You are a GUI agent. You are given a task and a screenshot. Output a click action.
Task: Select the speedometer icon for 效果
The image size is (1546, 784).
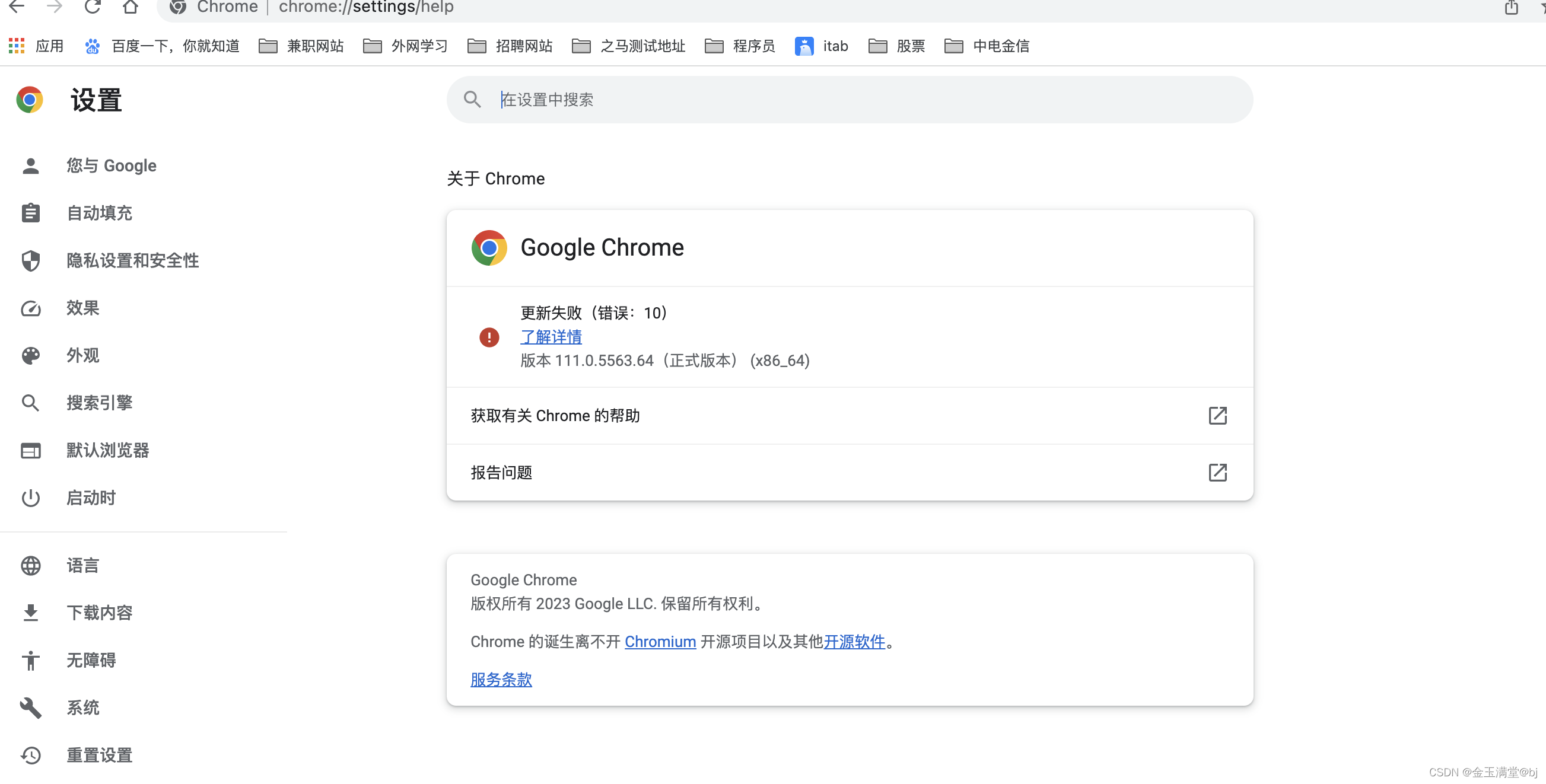tap(31, 308)
